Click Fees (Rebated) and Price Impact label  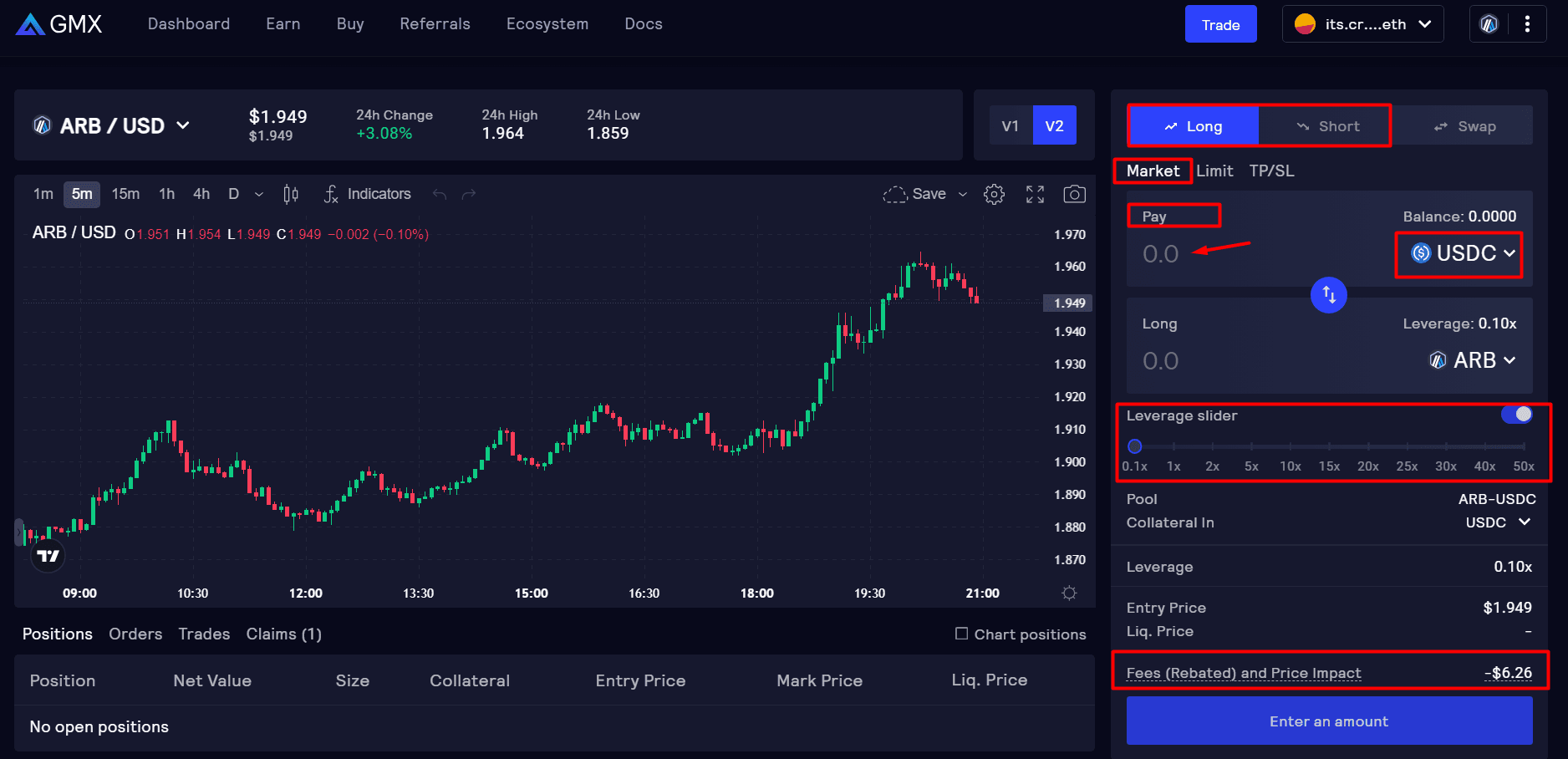(1244, 673)
